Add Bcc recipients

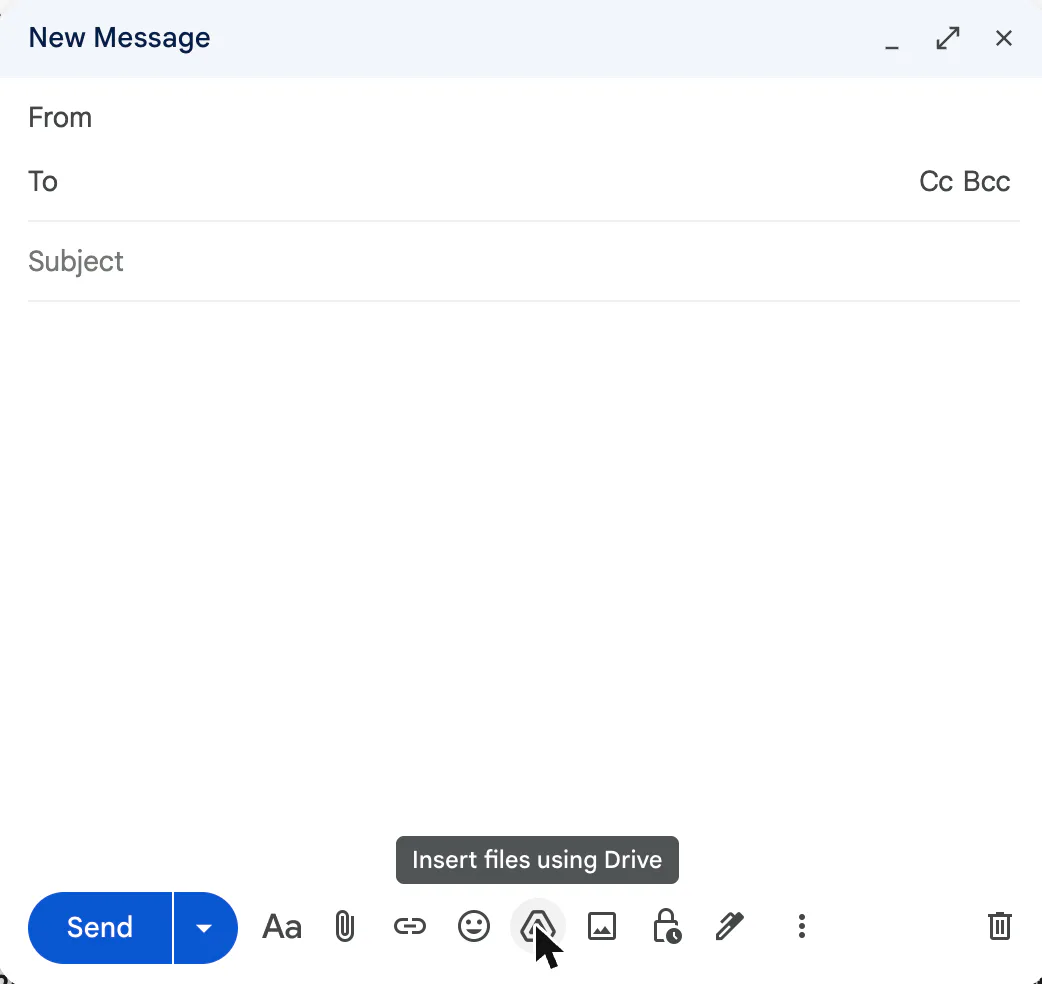pos(987,181)
